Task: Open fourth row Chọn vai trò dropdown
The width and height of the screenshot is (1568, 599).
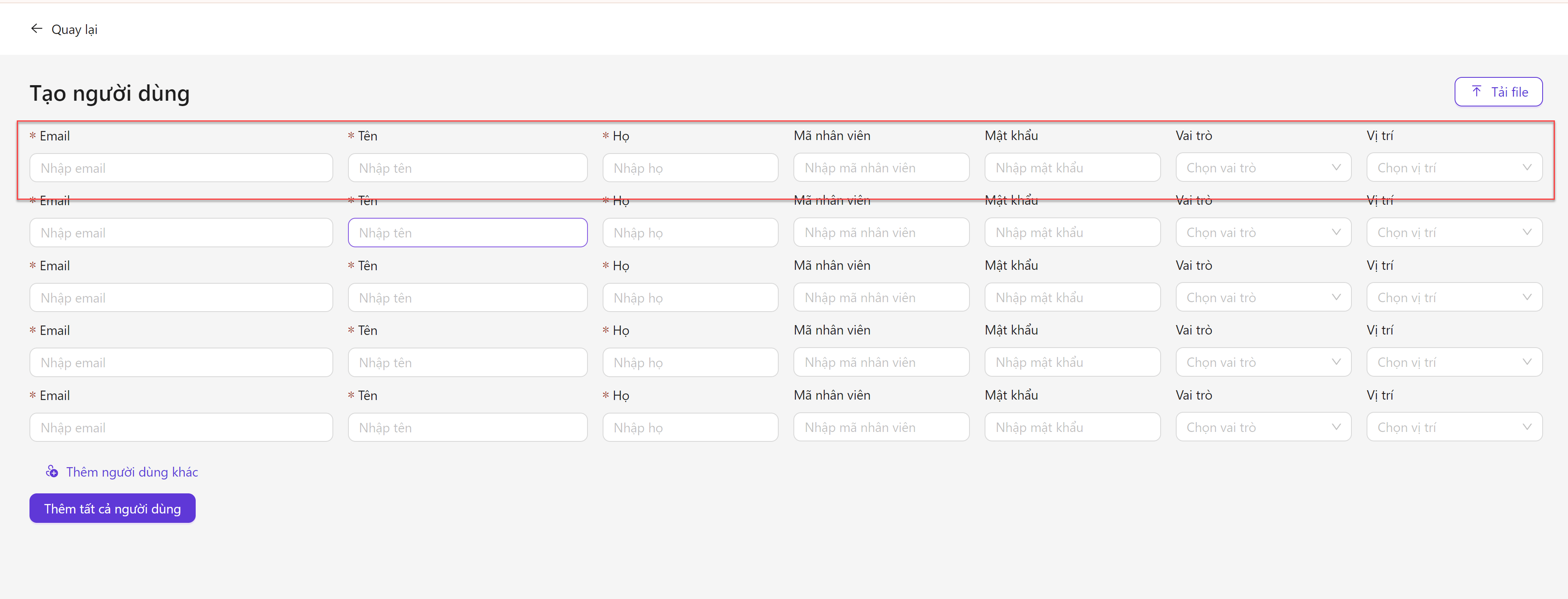Action: point(1263,362)
